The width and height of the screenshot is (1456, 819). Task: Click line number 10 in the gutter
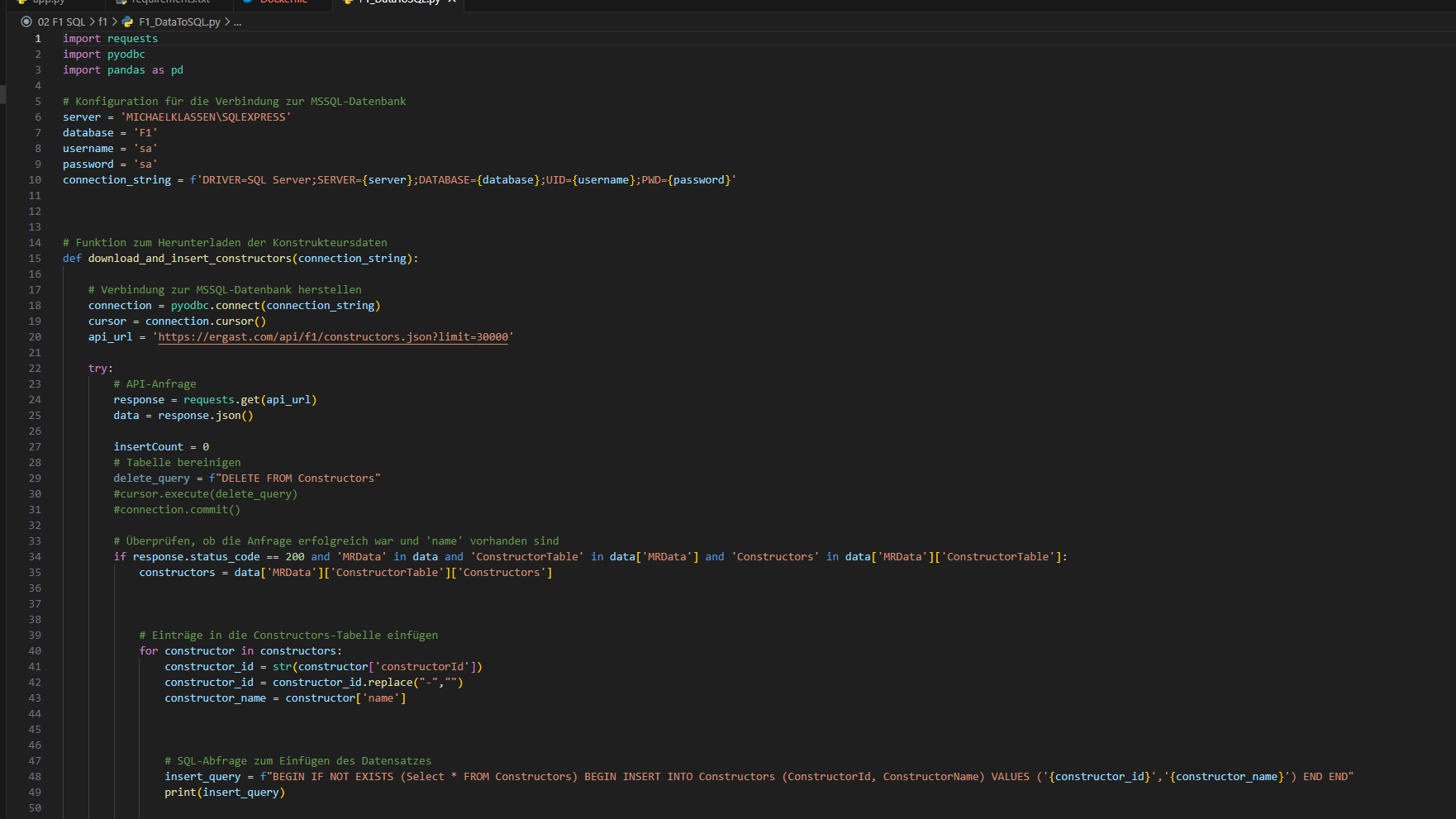click(x=35, y=179)
